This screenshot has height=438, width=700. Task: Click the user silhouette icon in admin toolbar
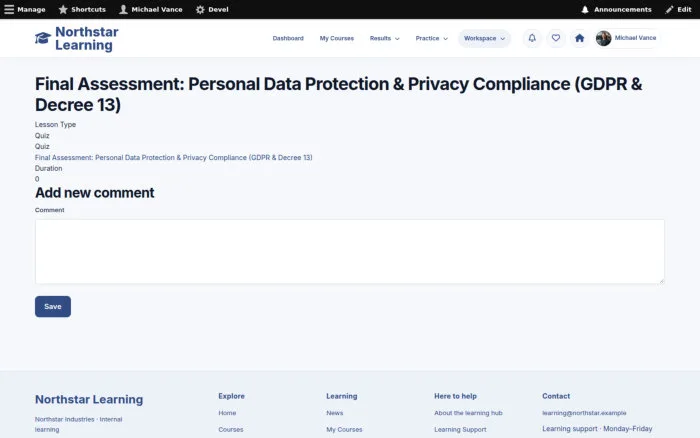(x=123, y=9)
